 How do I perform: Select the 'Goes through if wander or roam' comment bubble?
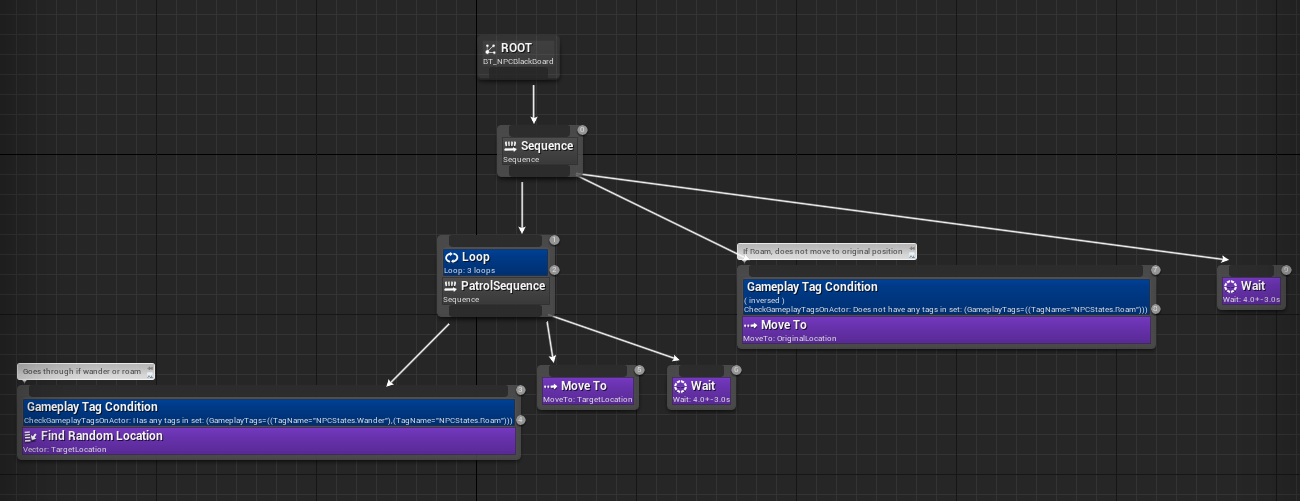pyautogui.click(x=86, y=371)
